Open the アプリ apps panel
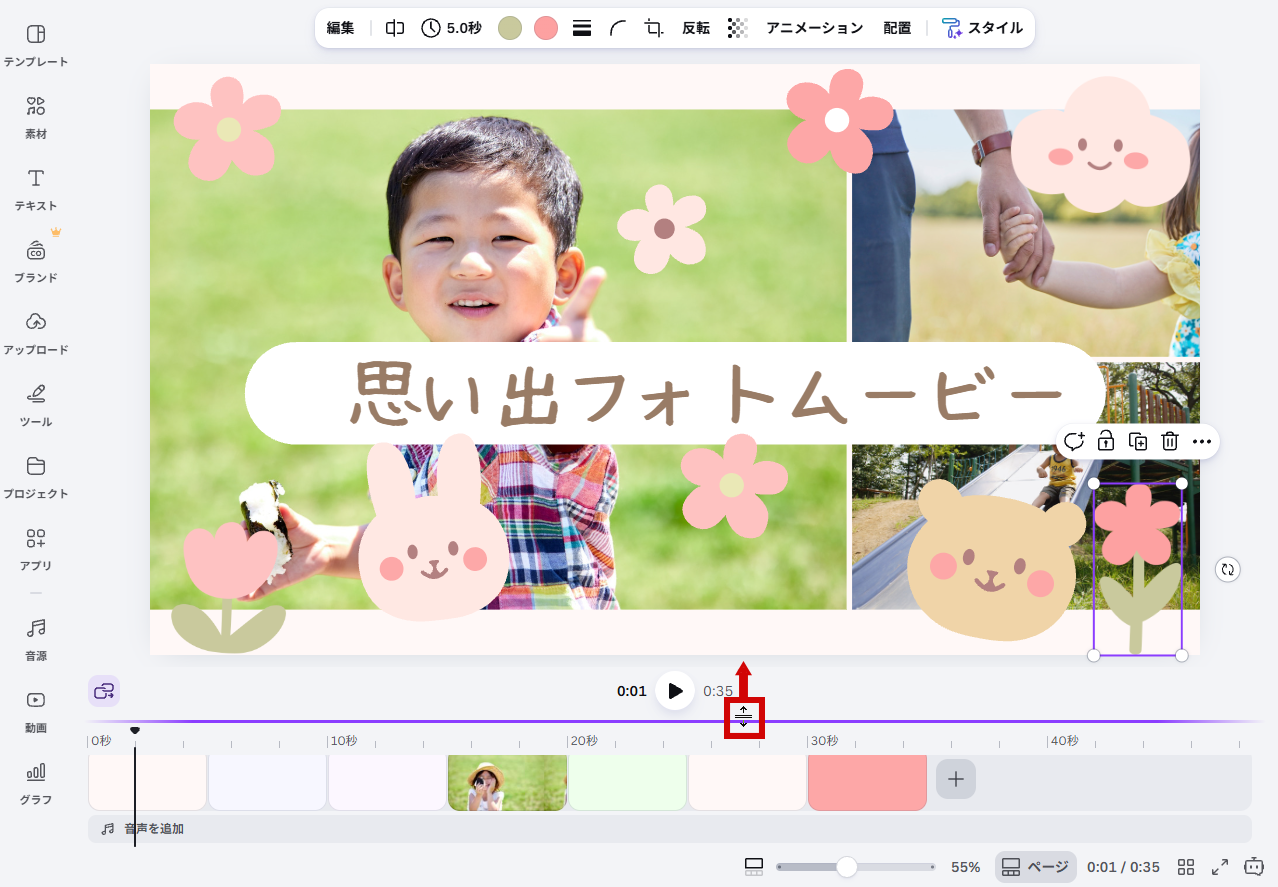Image resolution: width=1278 pixels, height=887 pixels. click(36, 549)
